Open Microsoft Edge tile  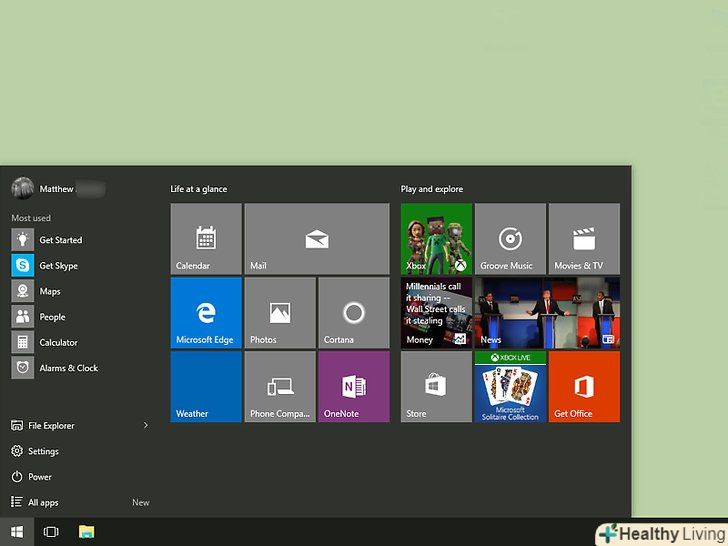(206, 313)
